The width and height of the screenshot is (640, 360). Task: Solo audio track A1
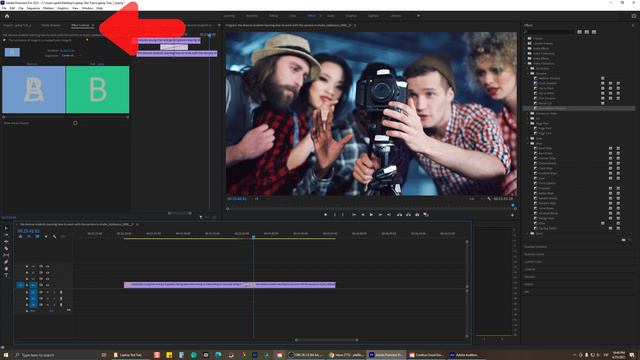click(x=54, y=292)
